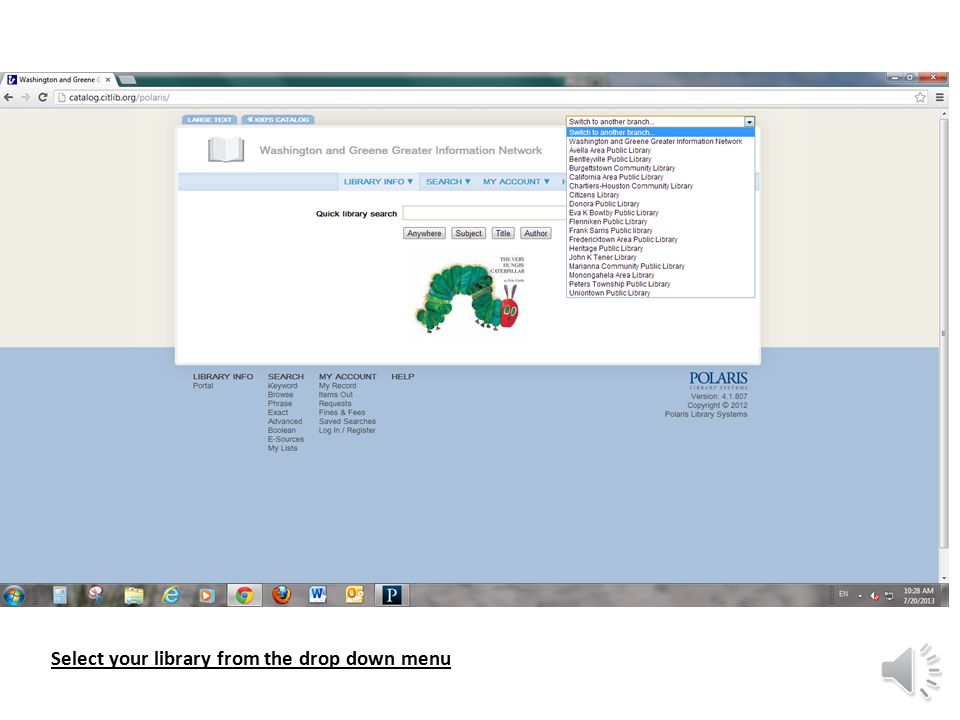The height and width of the screenshot is (720, 960).
Task: Open the Chrome menu icon
Action: click(939, 97)
